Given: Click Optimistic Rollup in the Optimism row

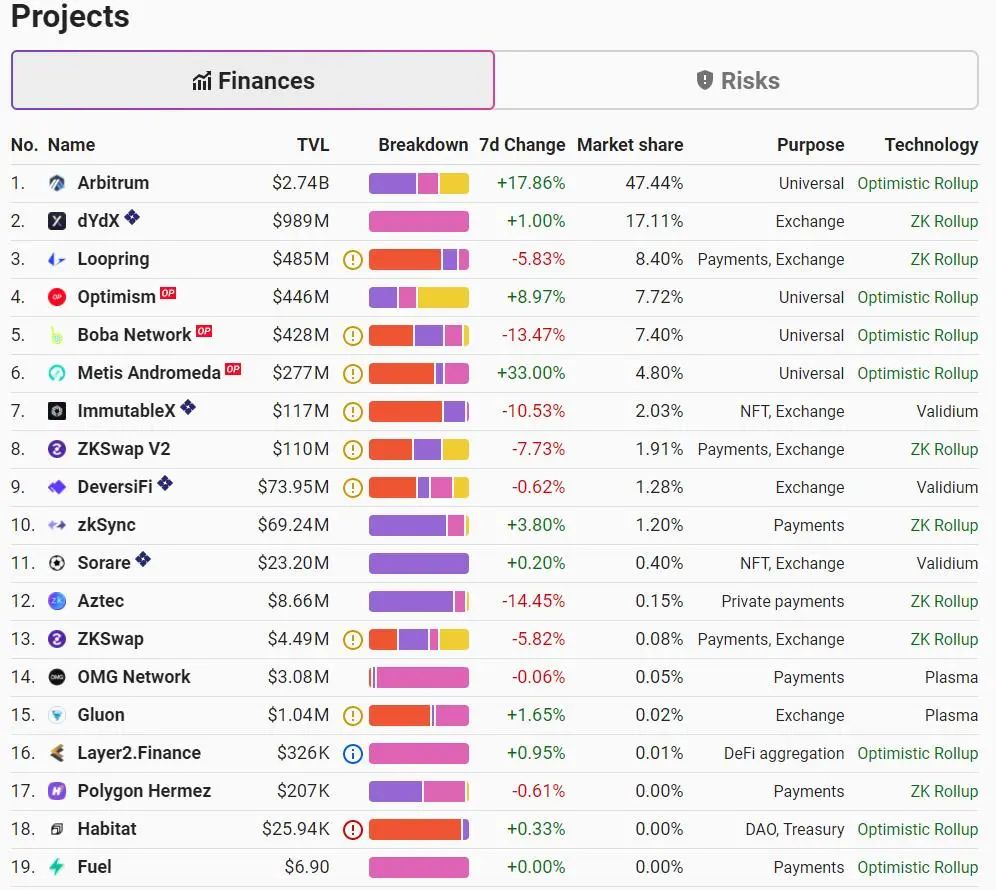Looking at the screenshot, I should coord(918,297).
